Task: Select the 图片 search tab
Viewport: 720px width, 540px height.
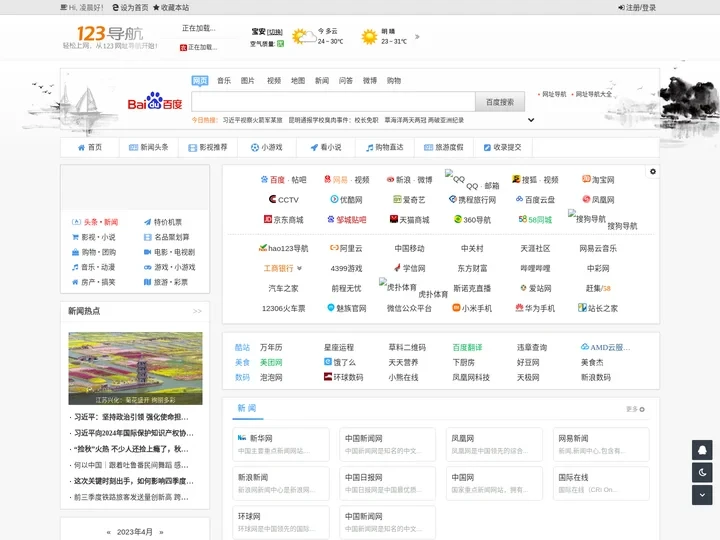Action: 248,81
